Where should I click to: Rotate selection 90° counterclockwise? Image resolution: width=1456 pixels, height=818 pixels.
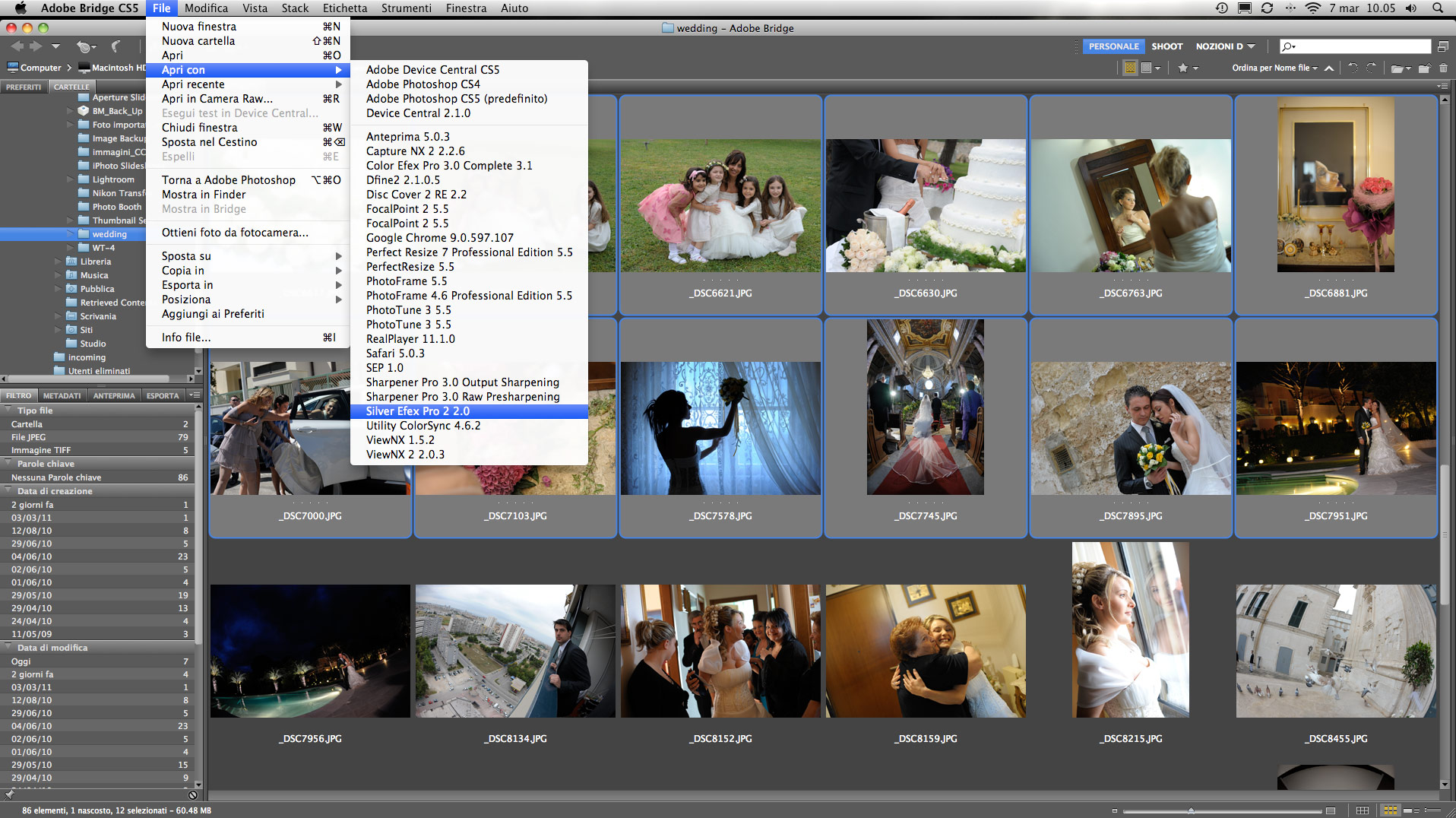tap(1353, 68)
